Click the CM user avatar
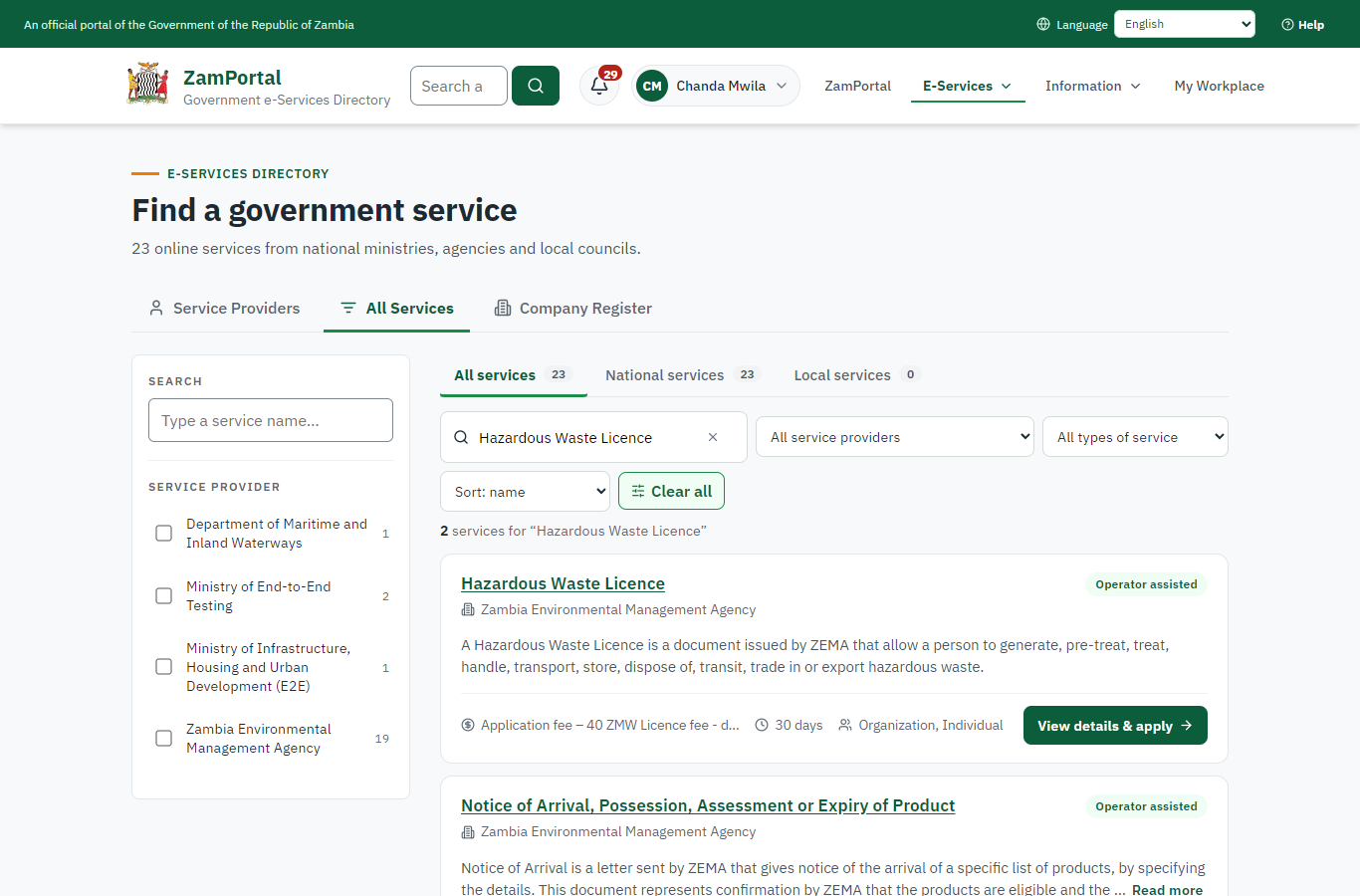Screen dimensions: 1360x896 652,86
